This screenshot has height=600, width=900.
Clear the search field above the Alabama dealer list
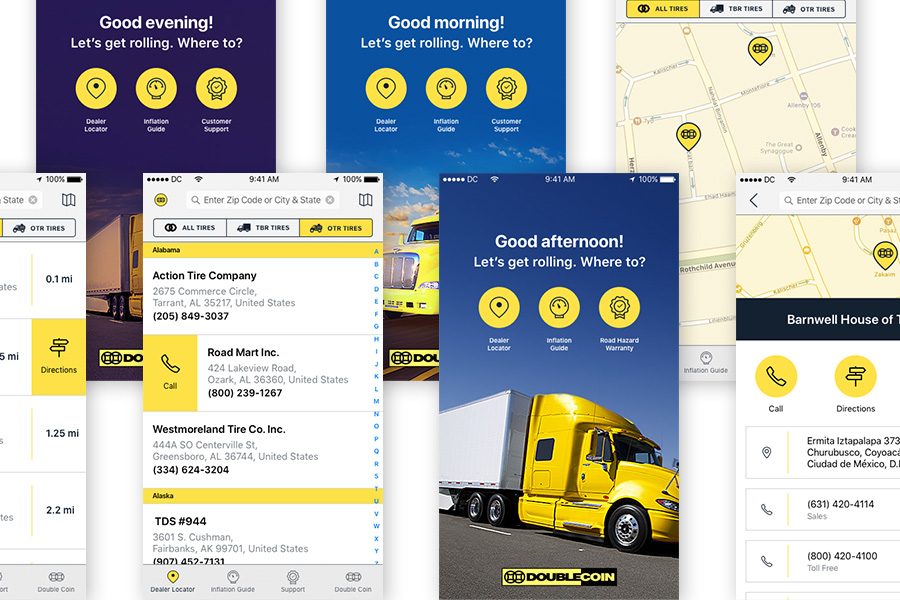[330, 200]
